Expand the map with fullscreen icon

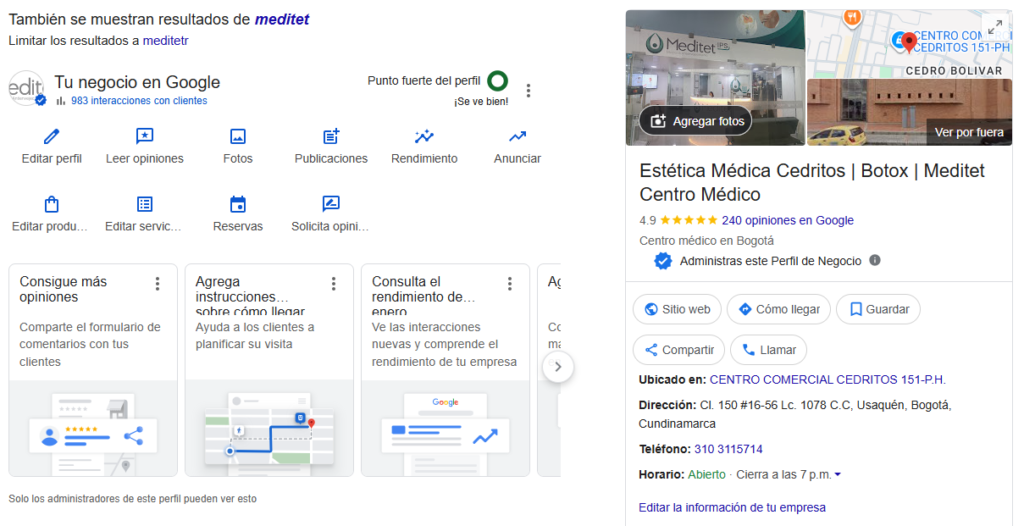(995, 28)
